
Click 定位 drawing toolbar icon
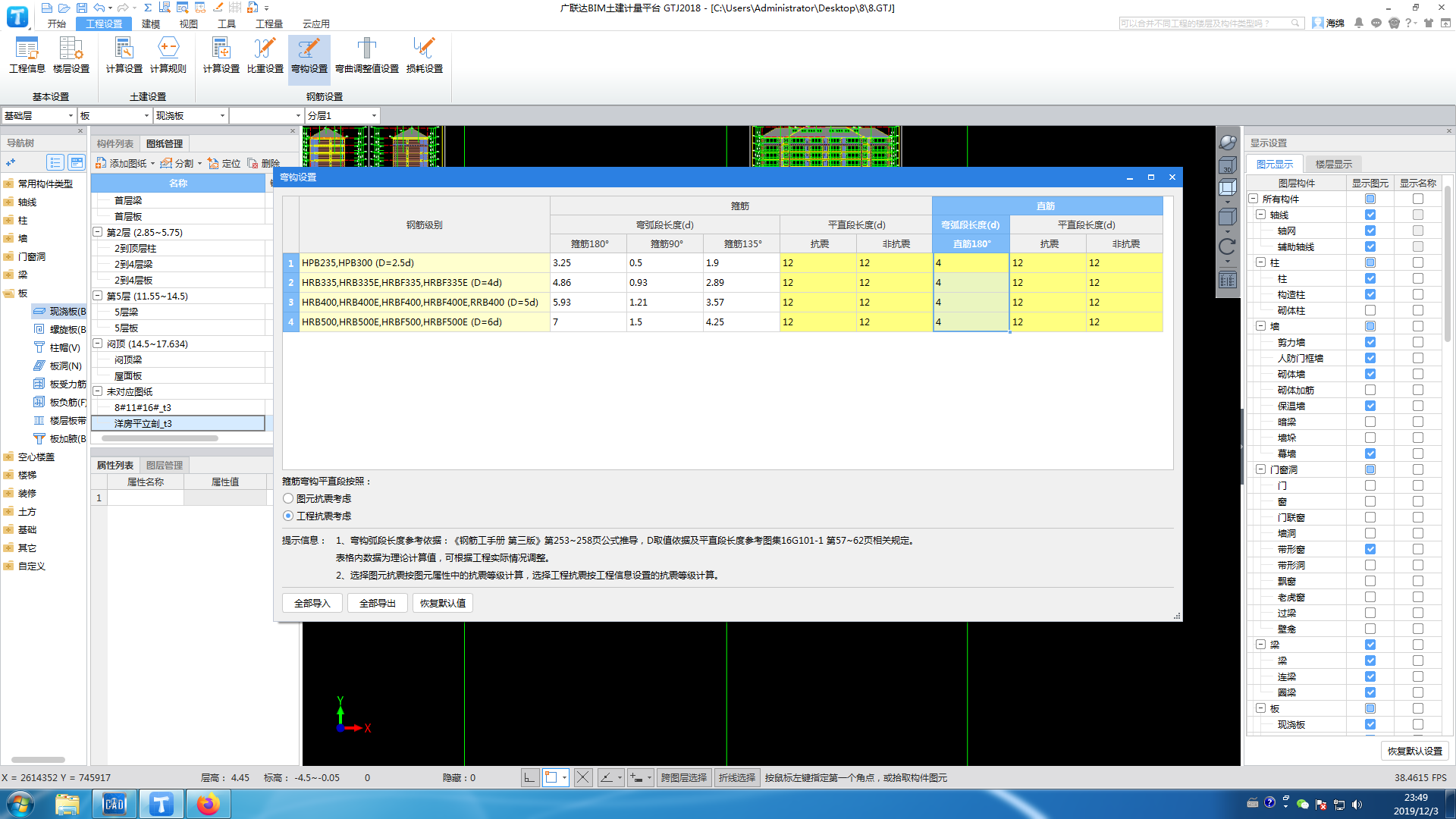(224, 163)
